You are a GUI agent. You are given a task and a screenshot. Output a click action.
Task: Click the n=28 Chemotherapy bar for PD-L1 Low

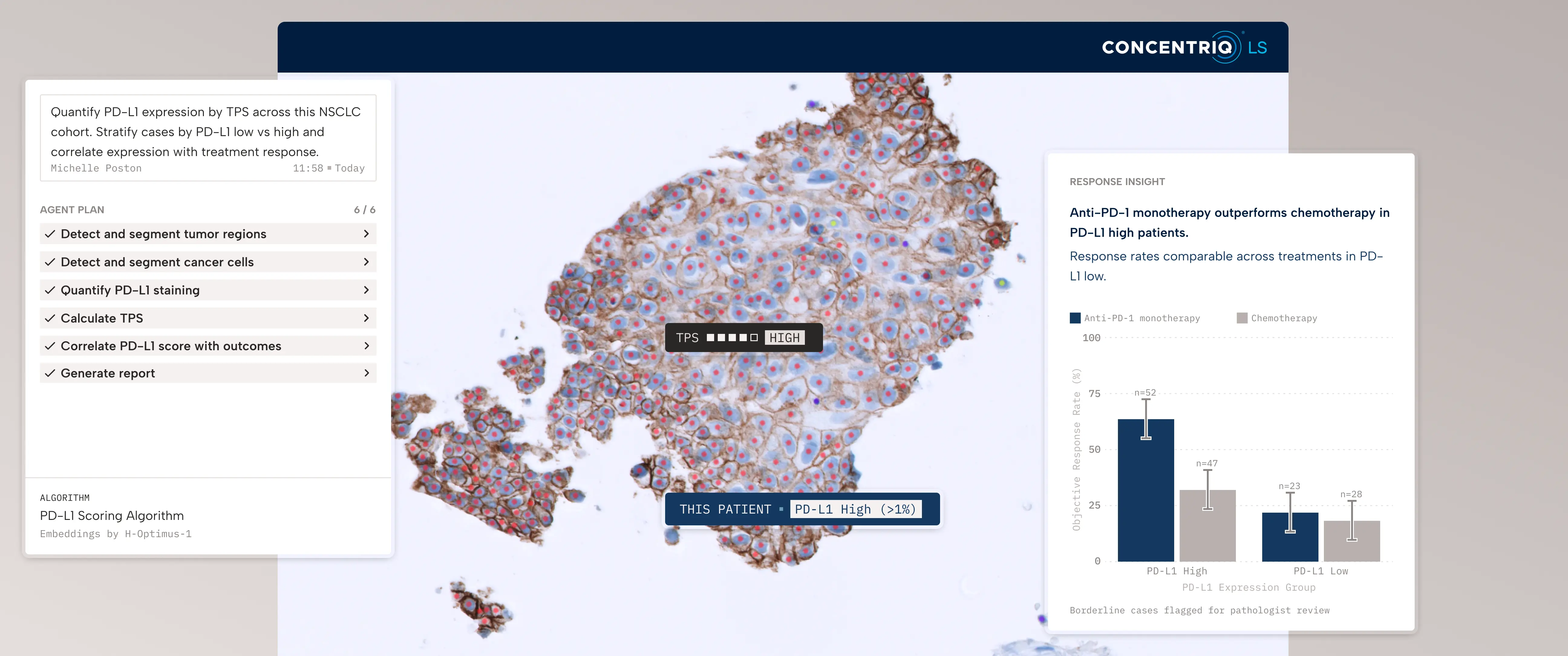click(1352, 541)
